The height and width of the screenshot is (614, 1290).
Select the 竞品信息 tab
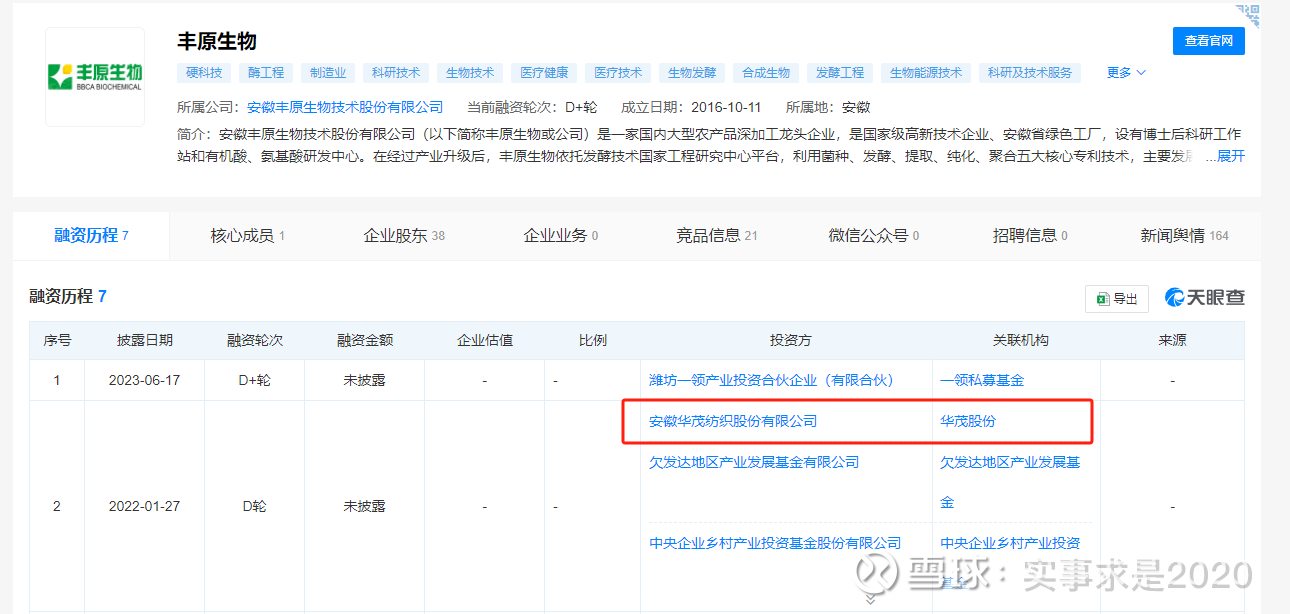(x=716, y=236)
